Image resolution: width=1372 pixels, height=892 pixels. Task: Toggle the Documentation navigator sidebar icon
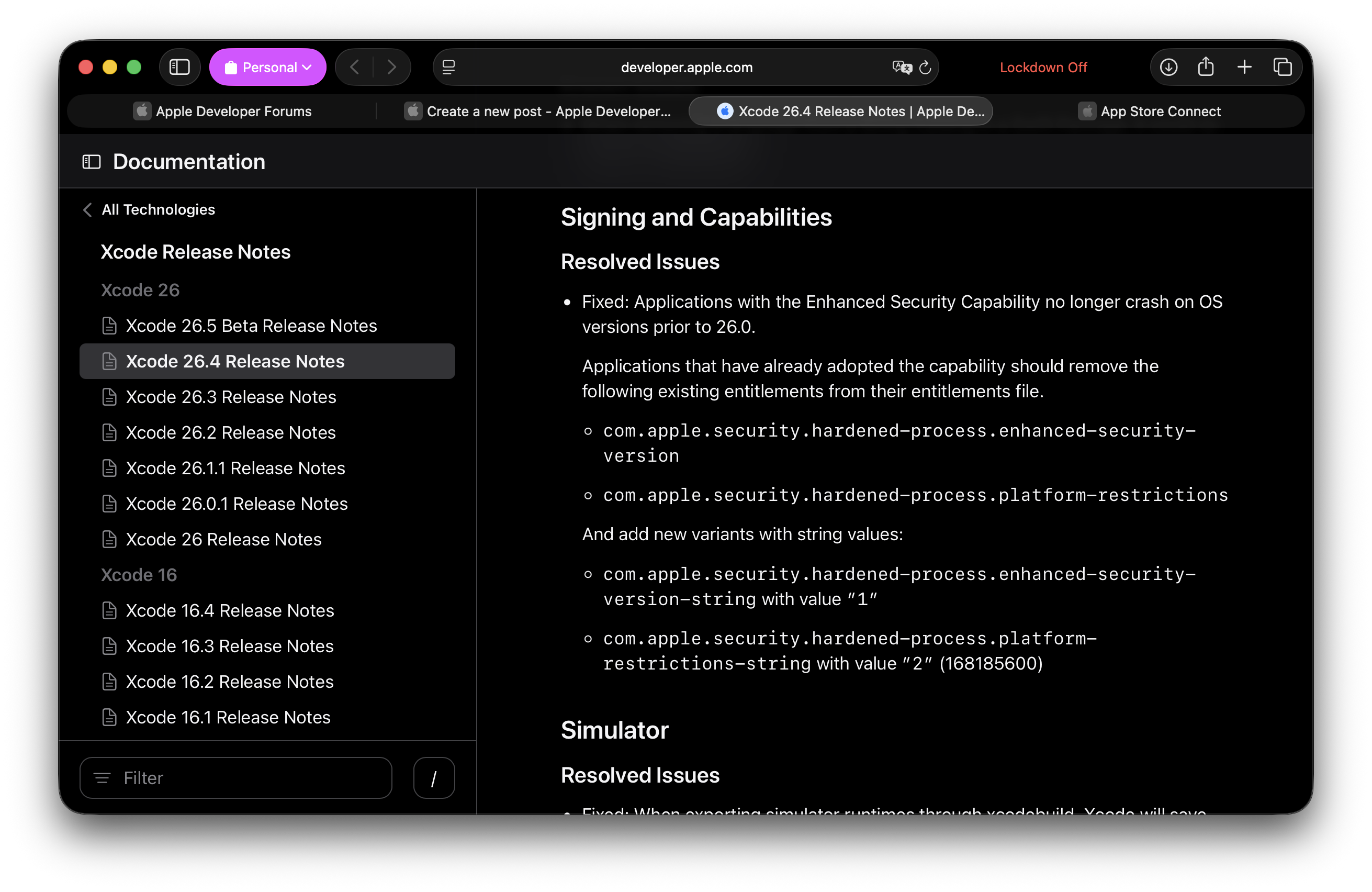coord(92,162)
